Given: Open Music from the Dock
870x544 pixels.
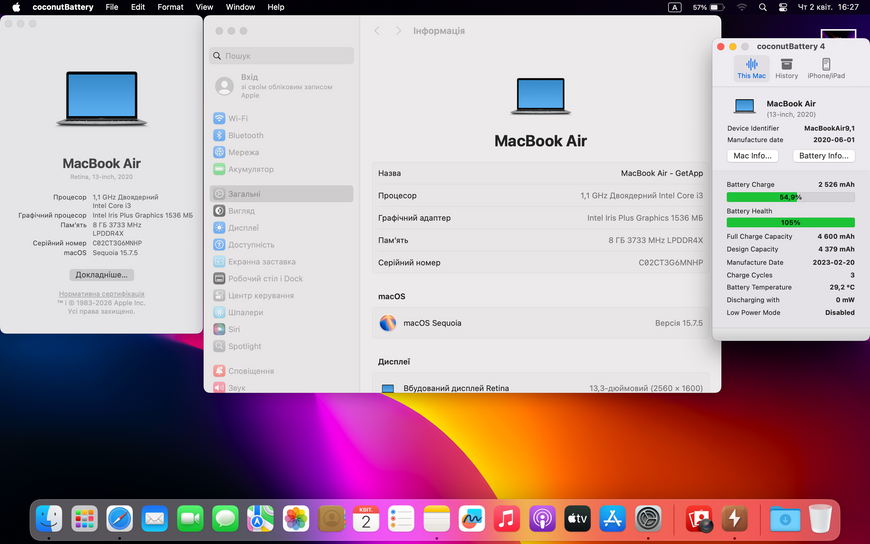Looking at the screenshot, I should click(507, 518).
